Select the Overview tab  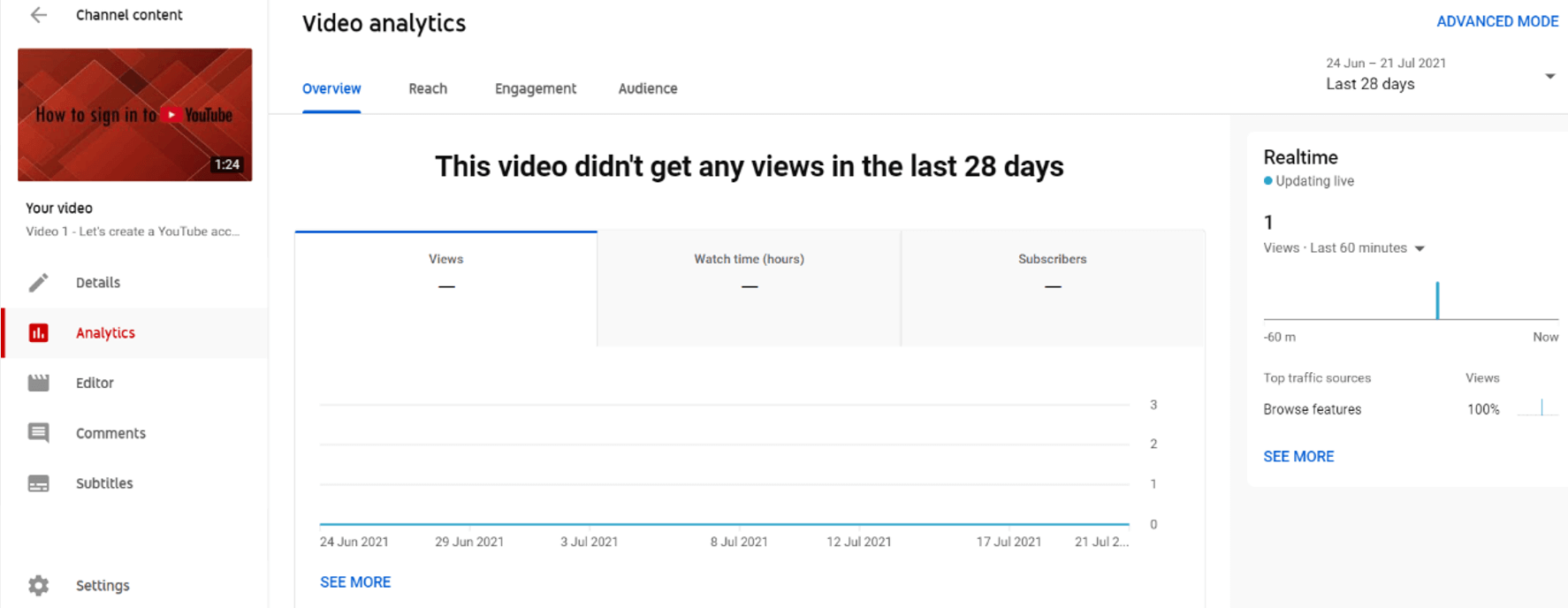331,88
